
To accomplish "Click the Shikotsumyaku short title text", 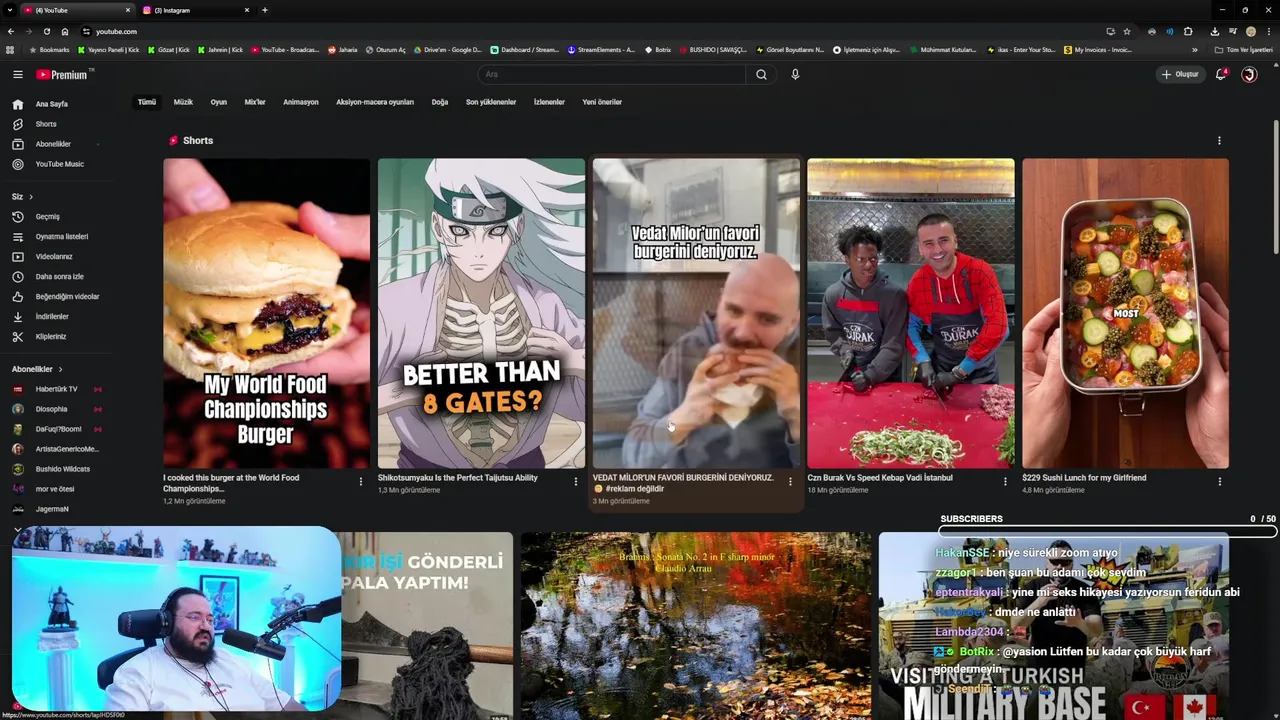I will (457, 478).
